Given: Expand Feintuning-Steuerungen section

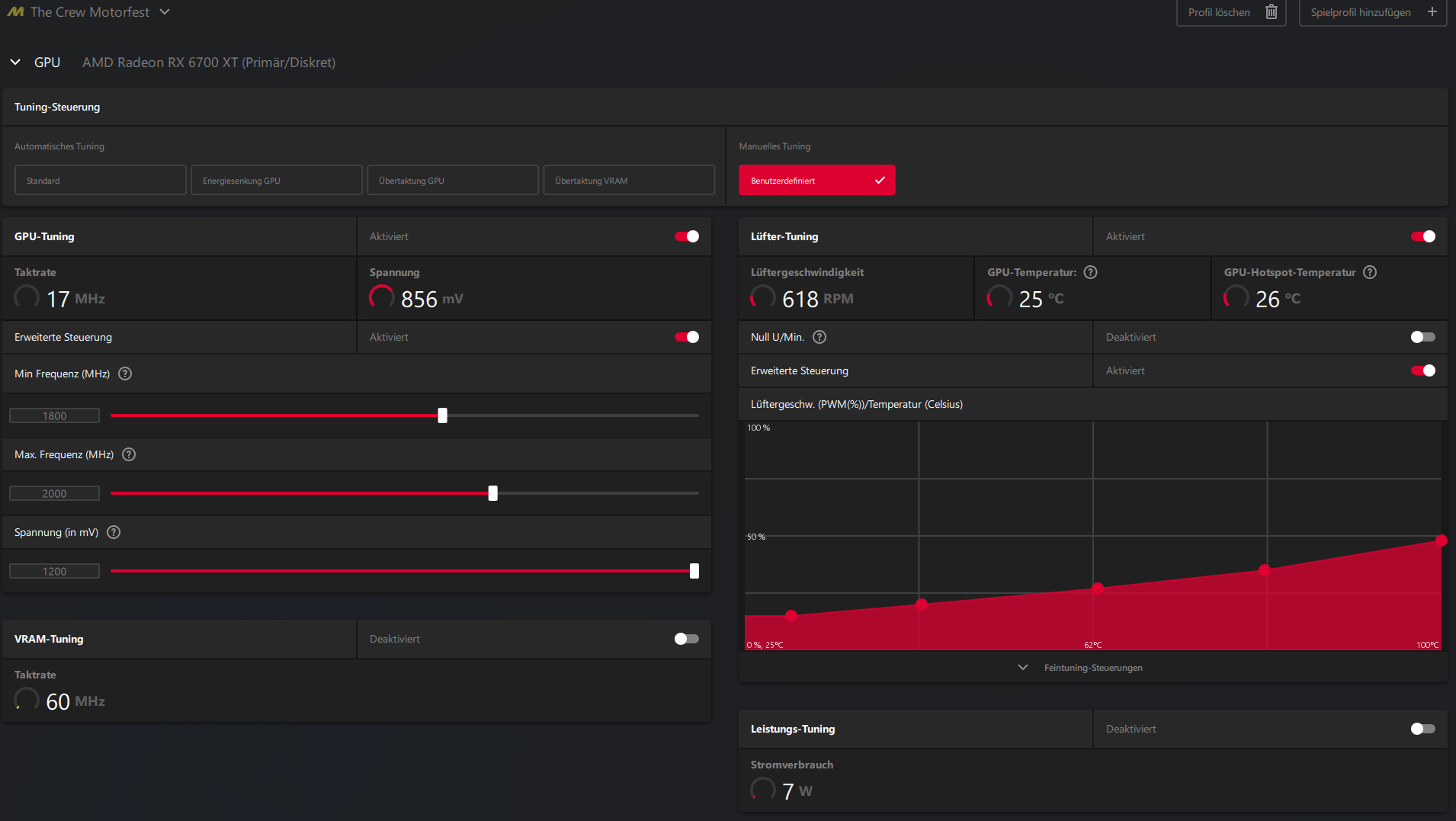Looking at the screenshot, I should pos(1081,668).
